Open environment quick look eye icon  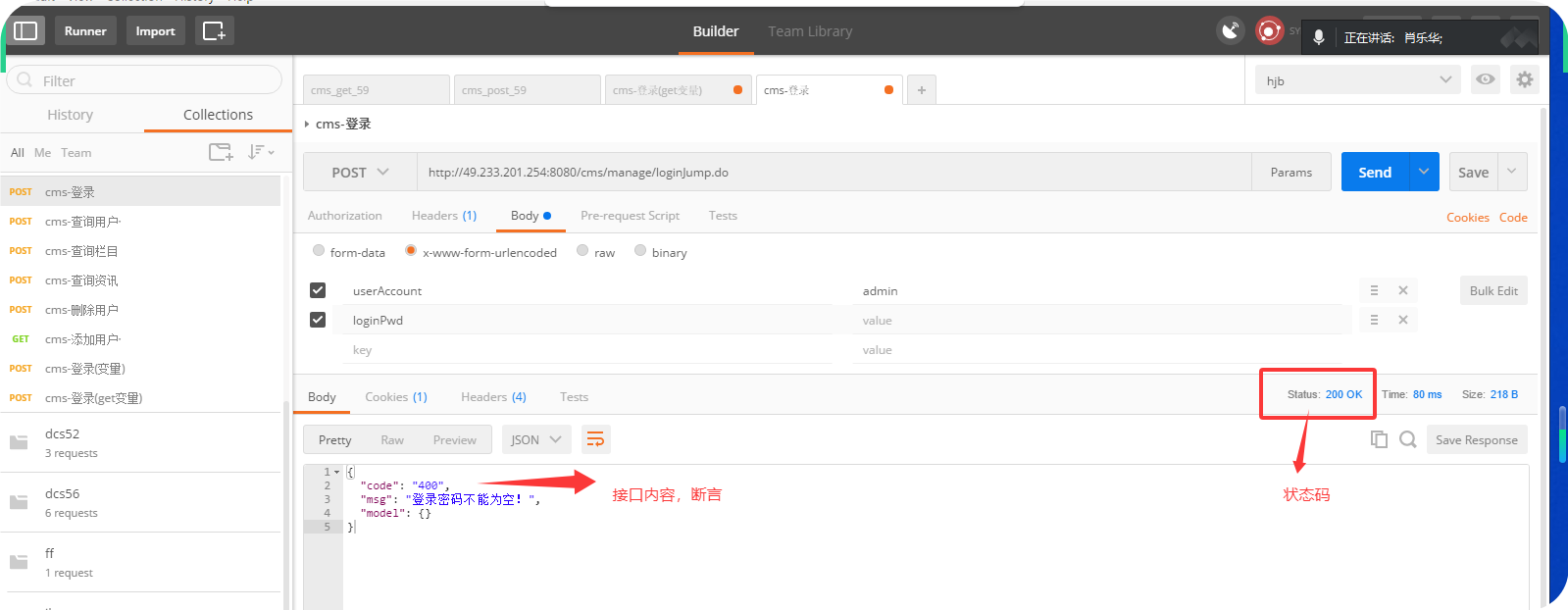1486,79
